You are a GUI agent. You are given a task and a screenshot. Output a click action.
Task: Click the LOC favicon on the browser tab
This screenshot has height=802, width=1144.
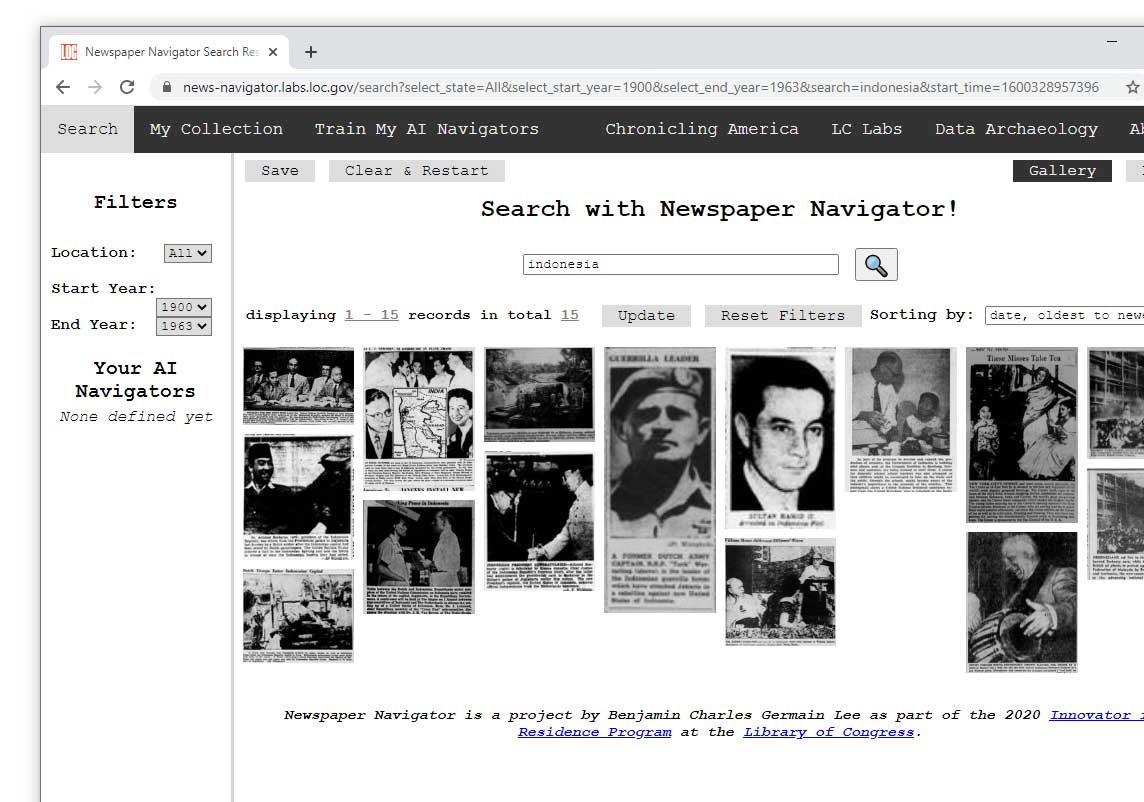pos(69,52)
